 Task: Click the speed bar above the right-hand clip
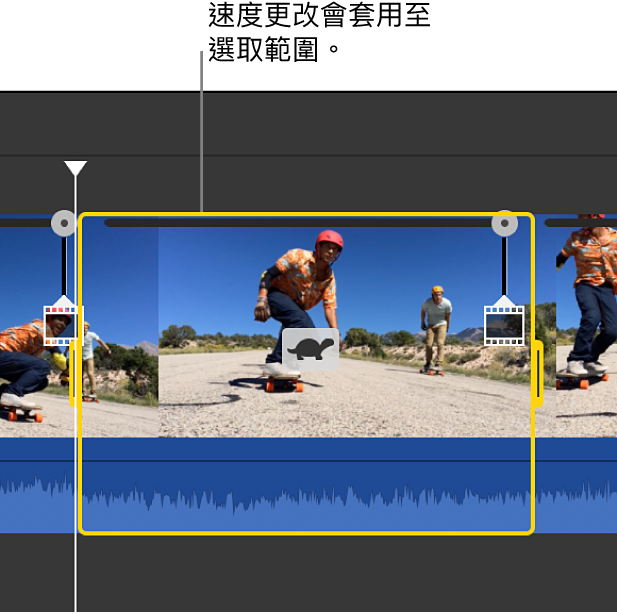click(580, 223)
